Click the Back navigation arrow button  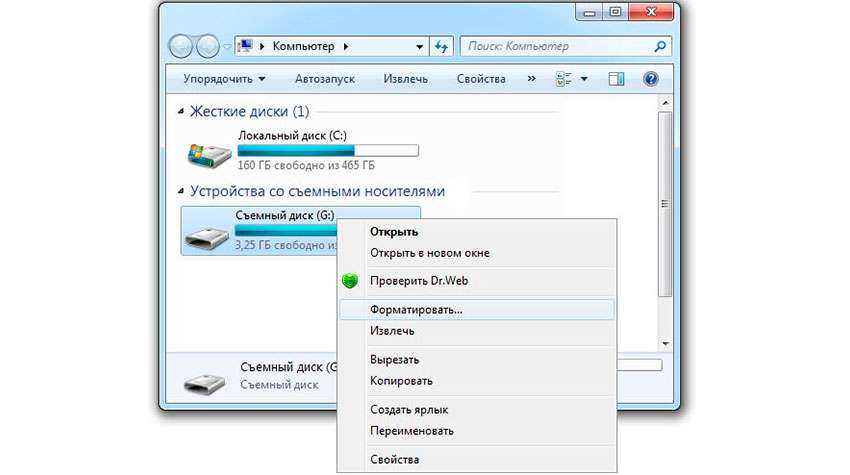(181, 47)
